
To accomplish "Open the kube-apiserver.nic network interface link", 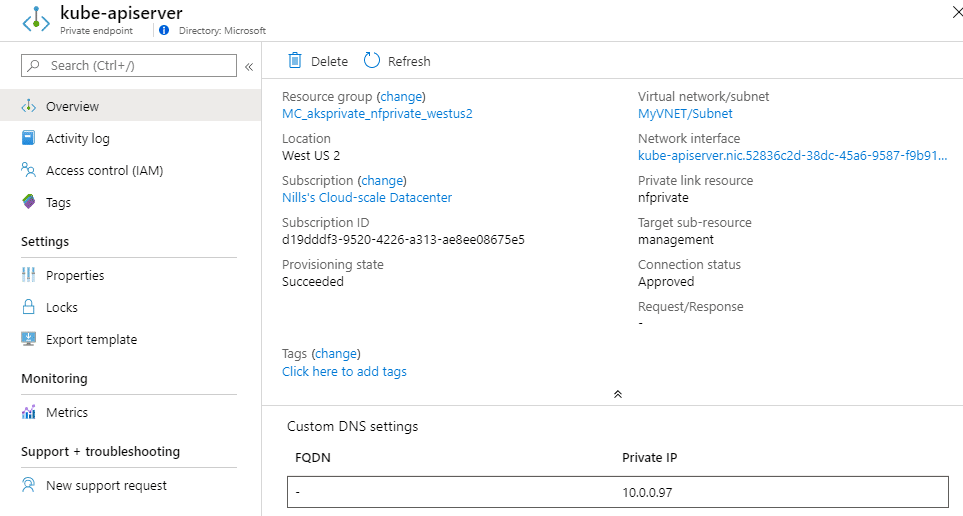I will (x=792, y=155).
